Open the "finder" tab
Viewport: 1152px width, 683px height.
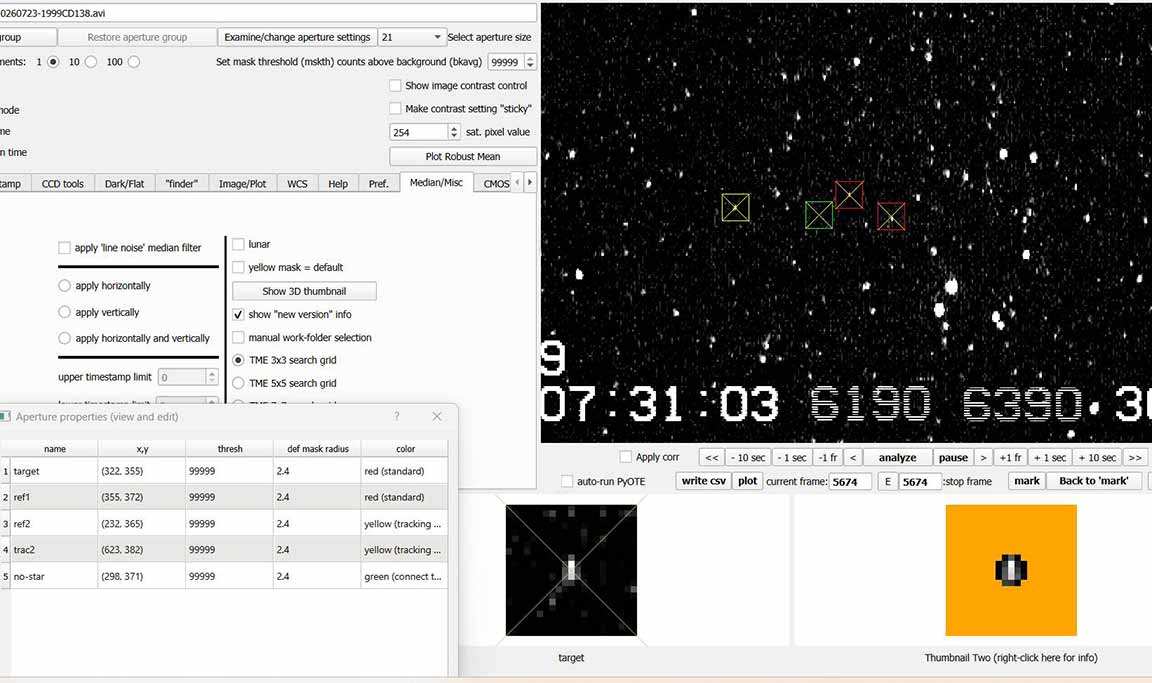click(181, 184)
